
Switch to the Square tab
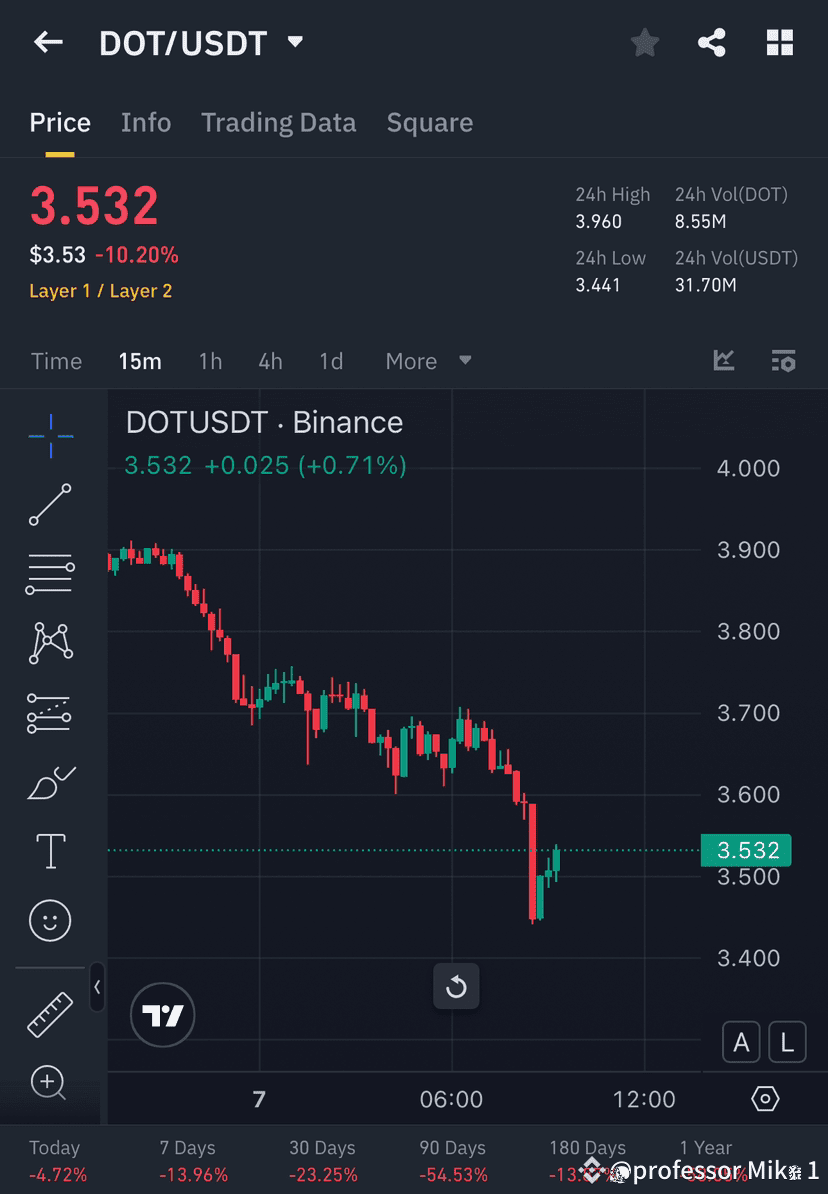point(430,123)
